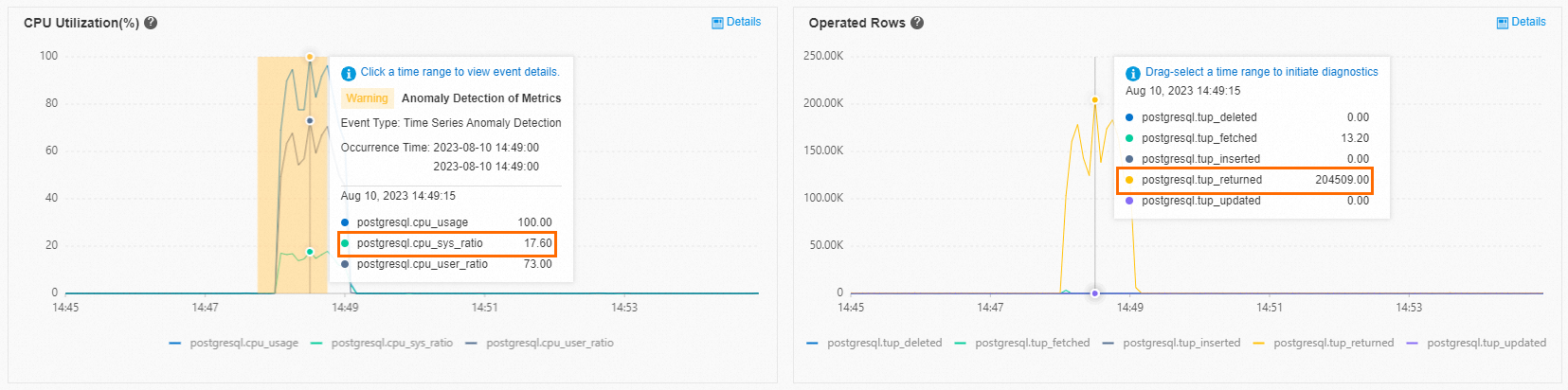Screen dimensions: 1568x390
Task: Click info icon beside Drag-select diagnostics hint
Action: [x=1133, y=73]
